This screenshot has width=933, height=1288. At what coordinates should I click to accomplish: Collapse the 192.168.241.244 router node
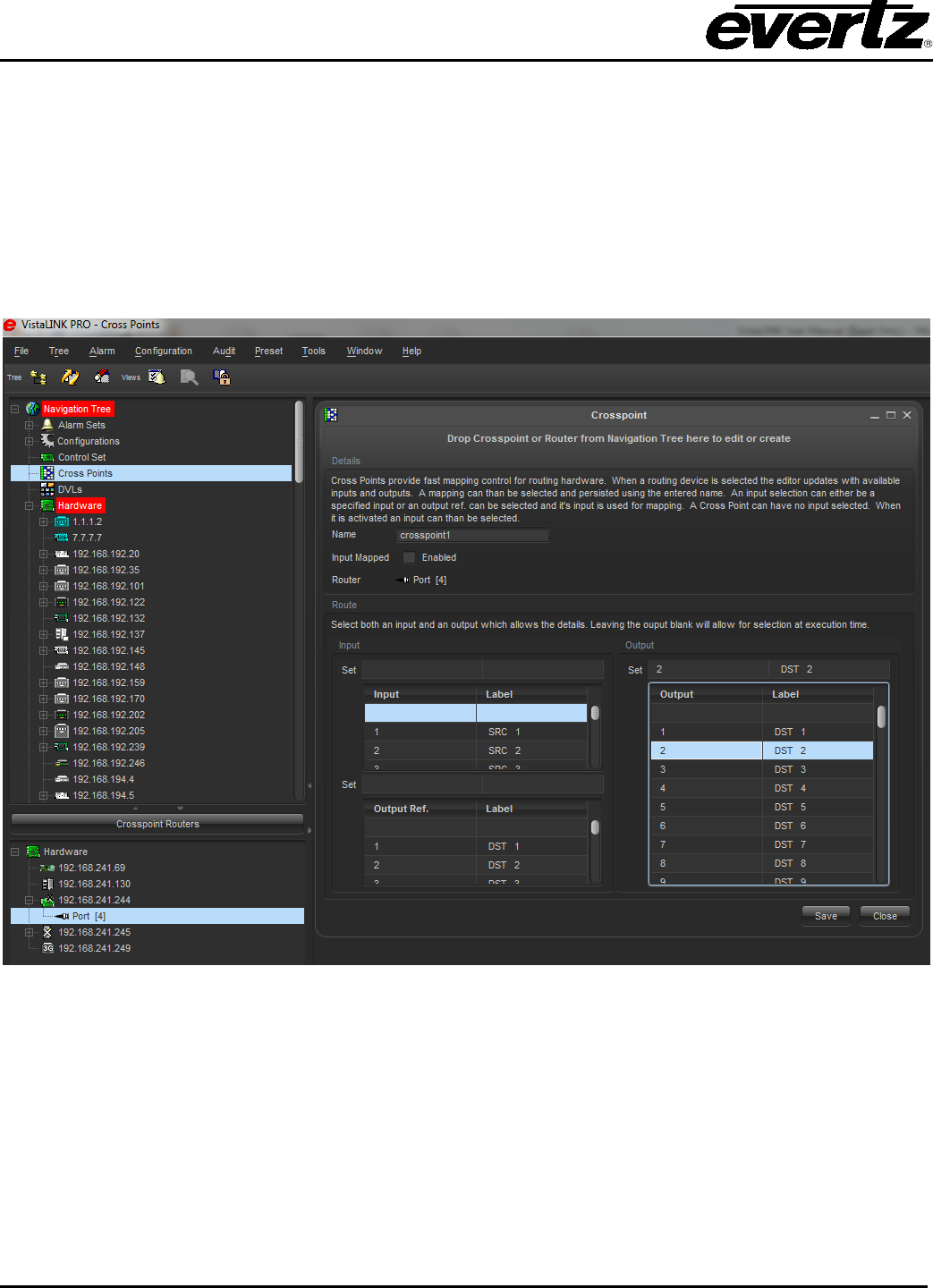coord(29,900)
